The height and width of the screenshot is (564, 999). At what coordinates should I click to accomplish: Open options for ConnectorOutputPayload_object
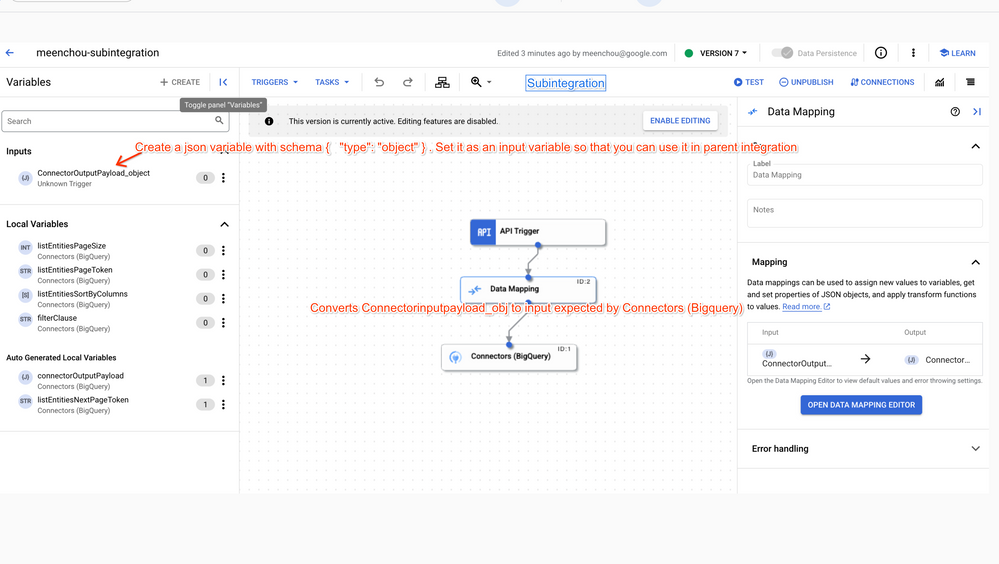point(223,178)
